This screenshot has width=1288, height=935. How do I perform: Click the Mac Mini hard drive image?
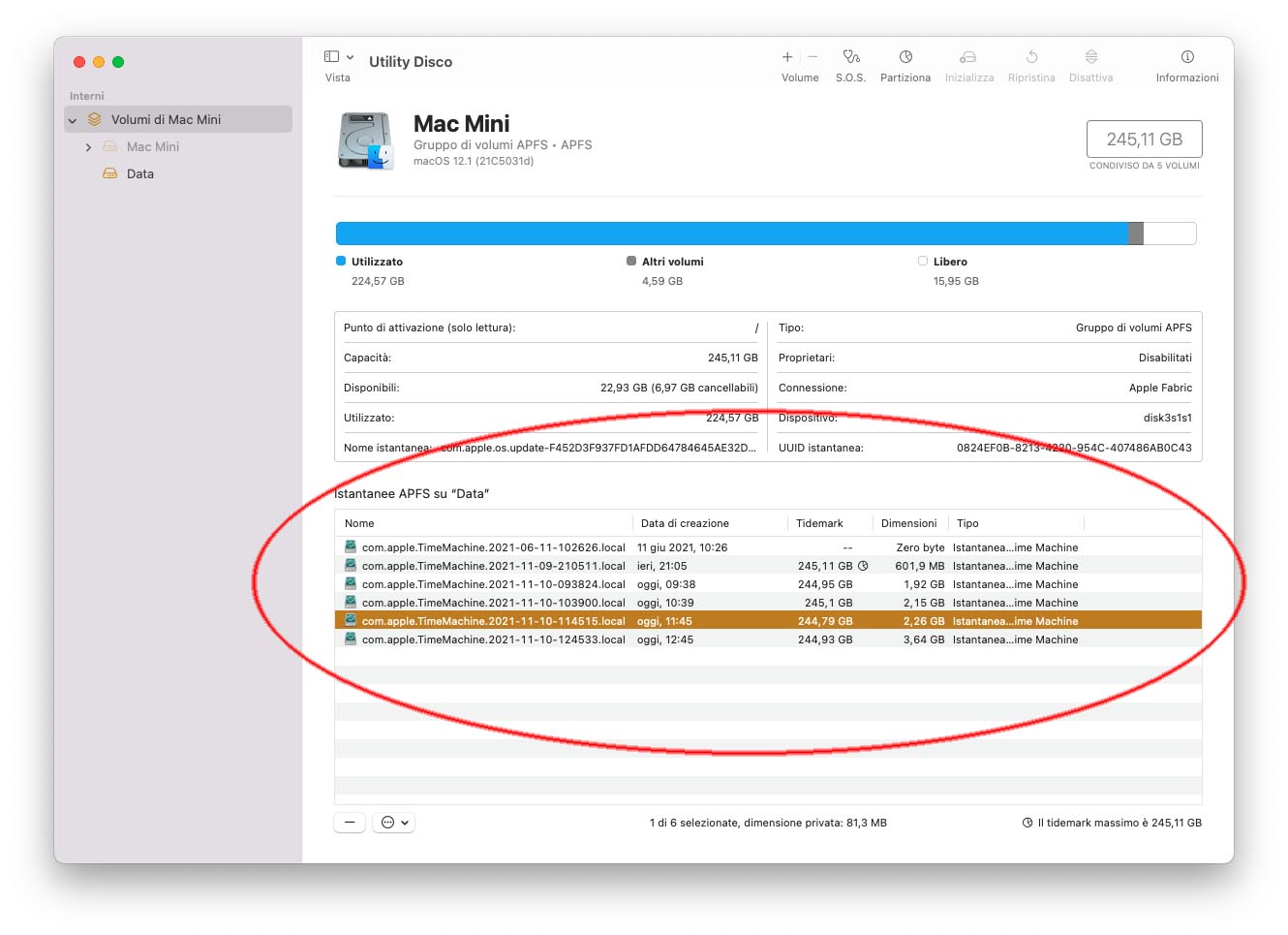[366, 141]
